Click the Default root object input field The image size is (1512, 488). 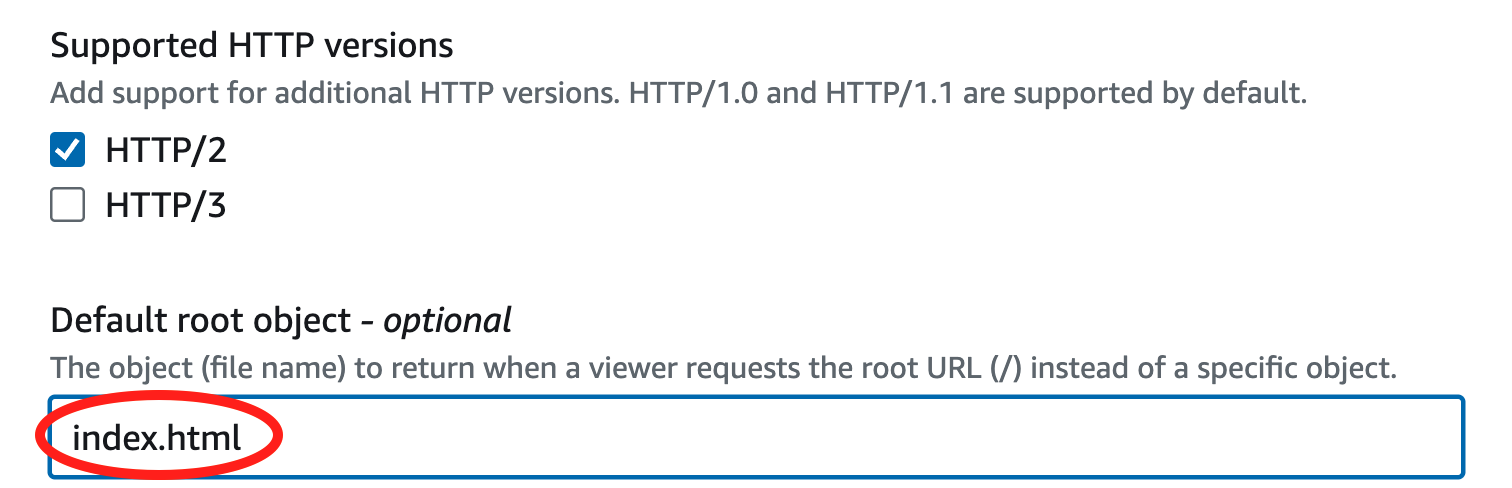[756, 436]
